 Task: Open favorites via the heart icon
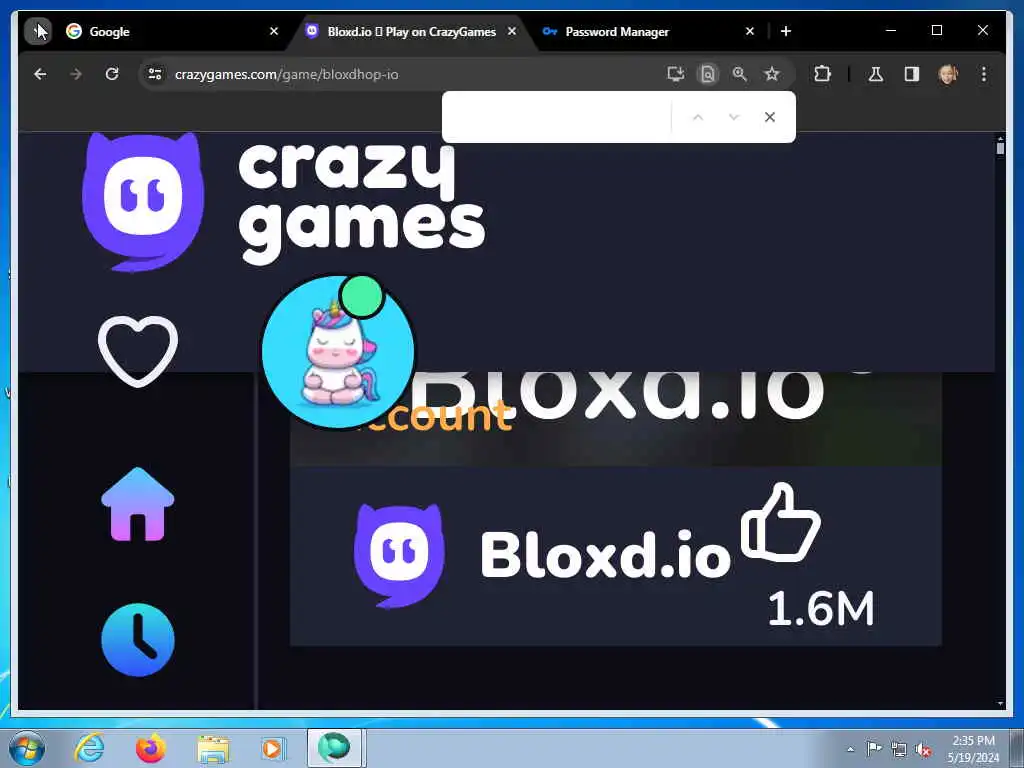coord(138,351)
